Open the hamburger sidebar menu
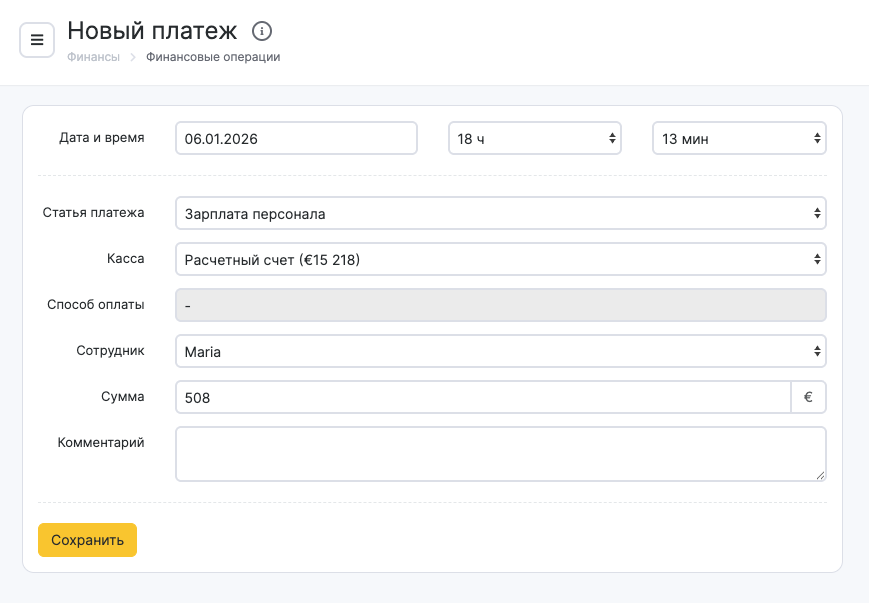 coord(37,40)
